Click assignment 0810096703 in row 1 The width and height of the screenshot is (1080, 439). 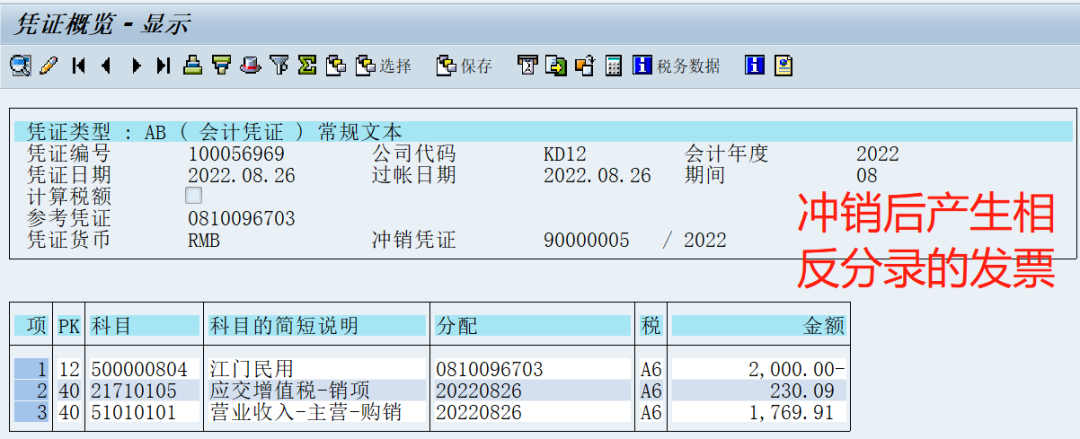pos(489,369)
